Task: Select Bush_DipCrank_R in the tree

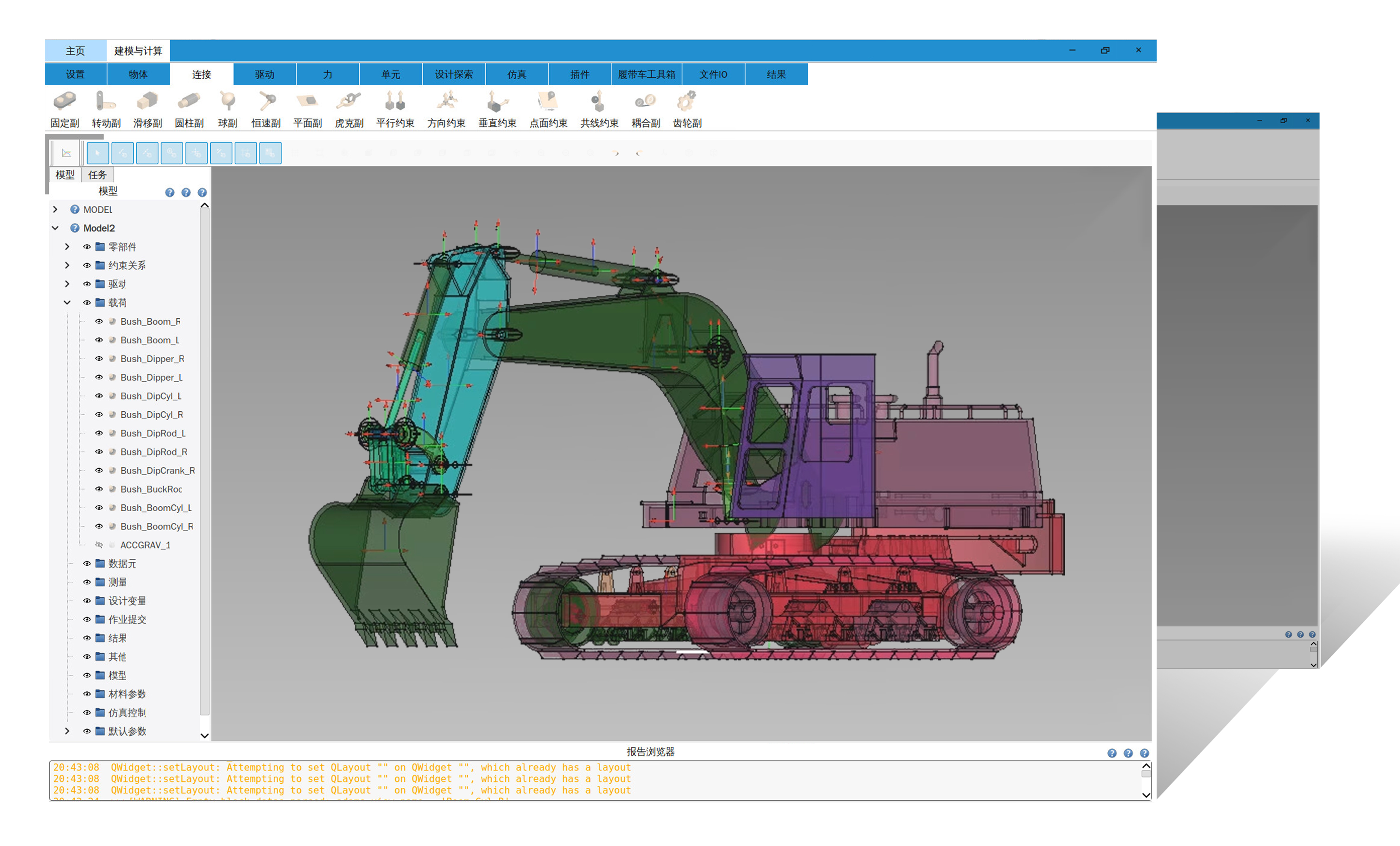Action: pyautogui.click(x=157, y=470)
